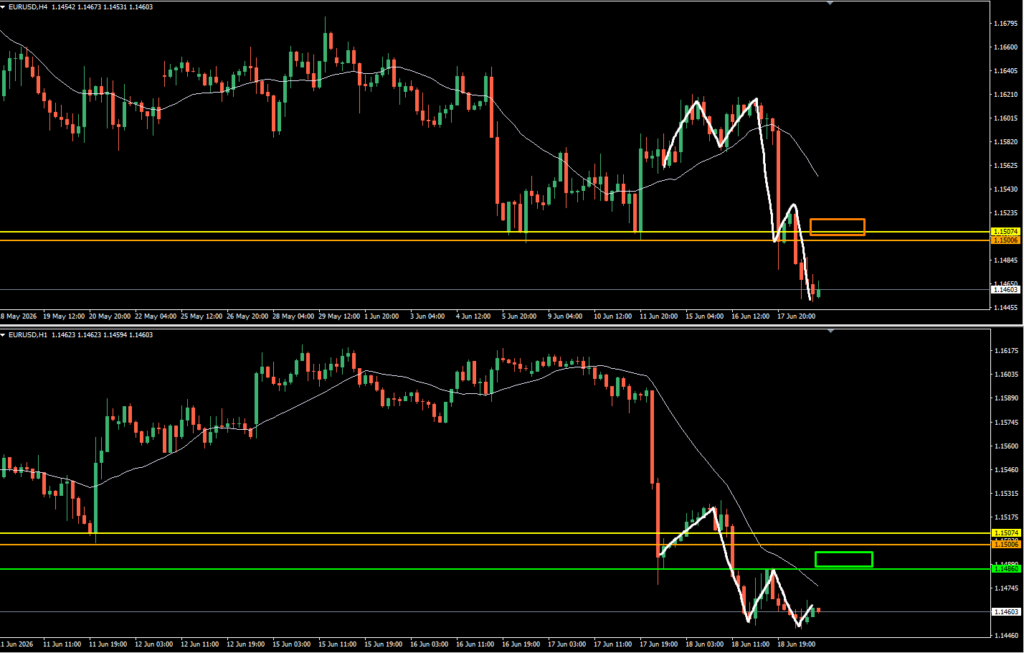Click the dropdown triangle beside EURUSD,H4 title

tap(3, 7)
